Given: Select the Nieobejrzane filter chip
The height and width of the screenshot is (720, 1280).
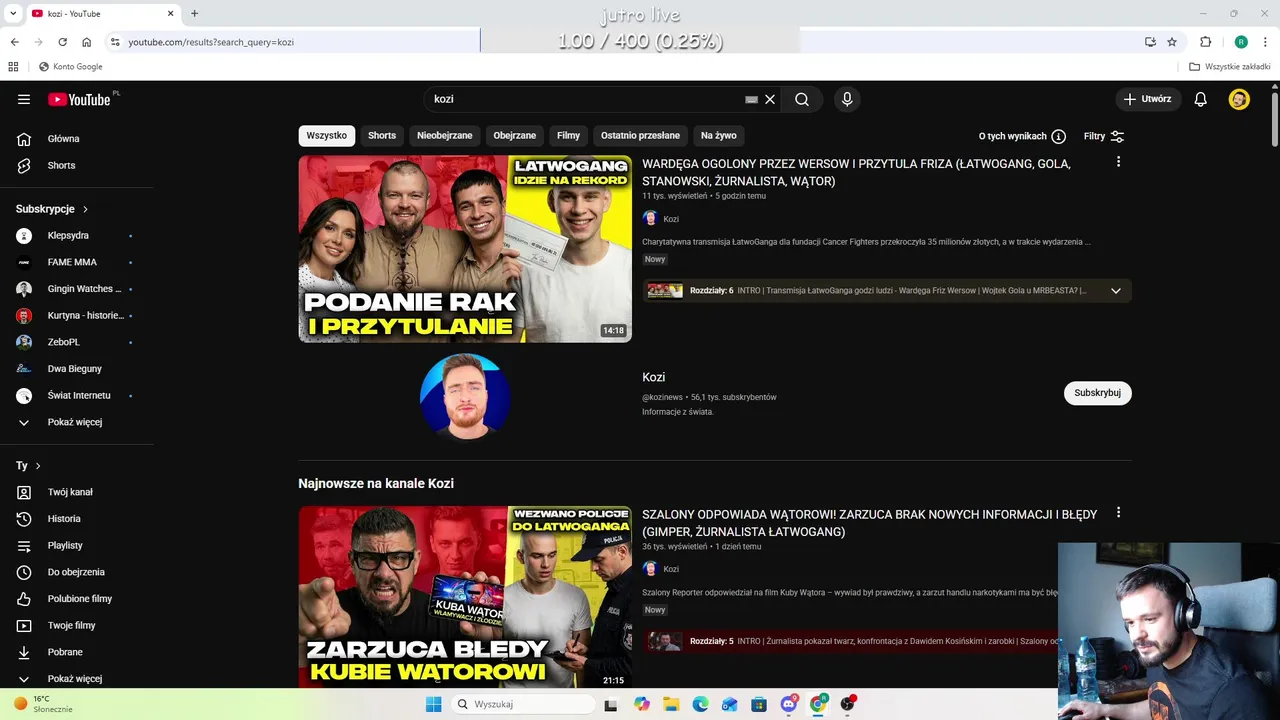Looking at the screenshot, I should click(x=445, y=136).
